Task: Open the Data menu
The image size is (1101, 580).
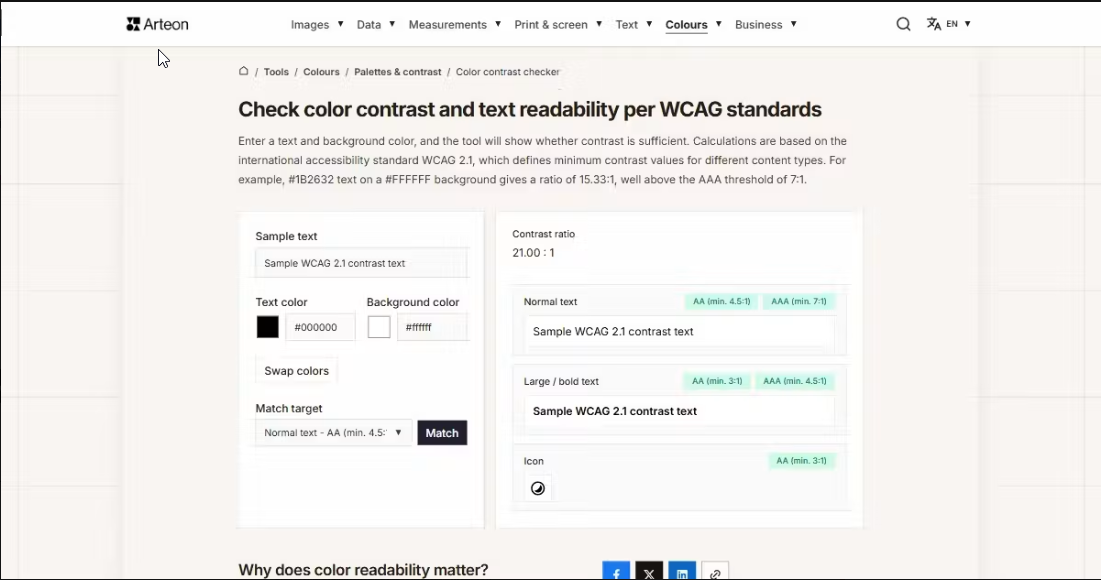Action: point(376,25)
